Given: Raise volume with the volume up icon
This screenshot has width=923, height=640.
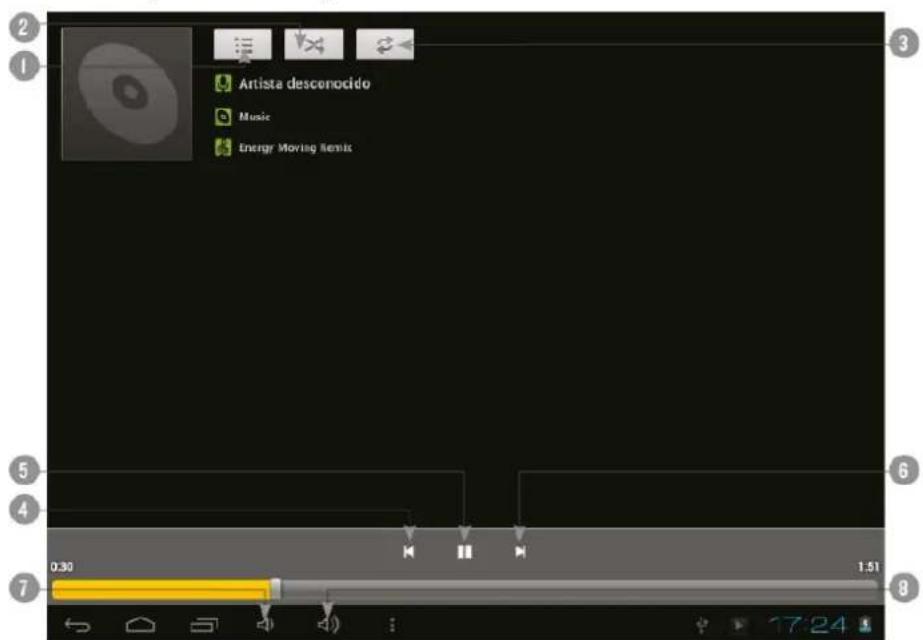Looking at the screenshot, I should coord(328,625).
